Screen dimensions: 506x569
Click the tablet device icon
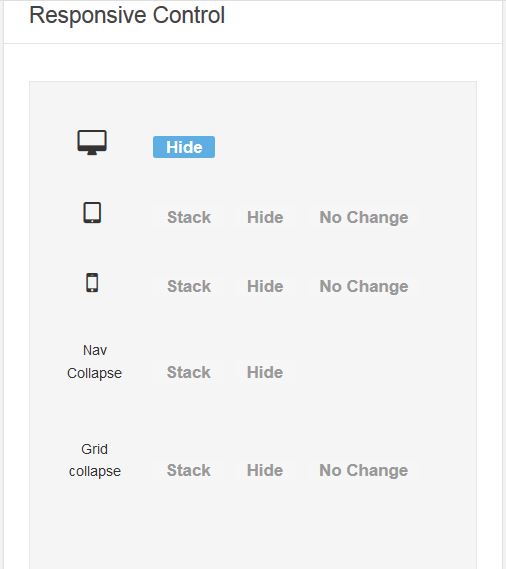[x=92, y=213]
